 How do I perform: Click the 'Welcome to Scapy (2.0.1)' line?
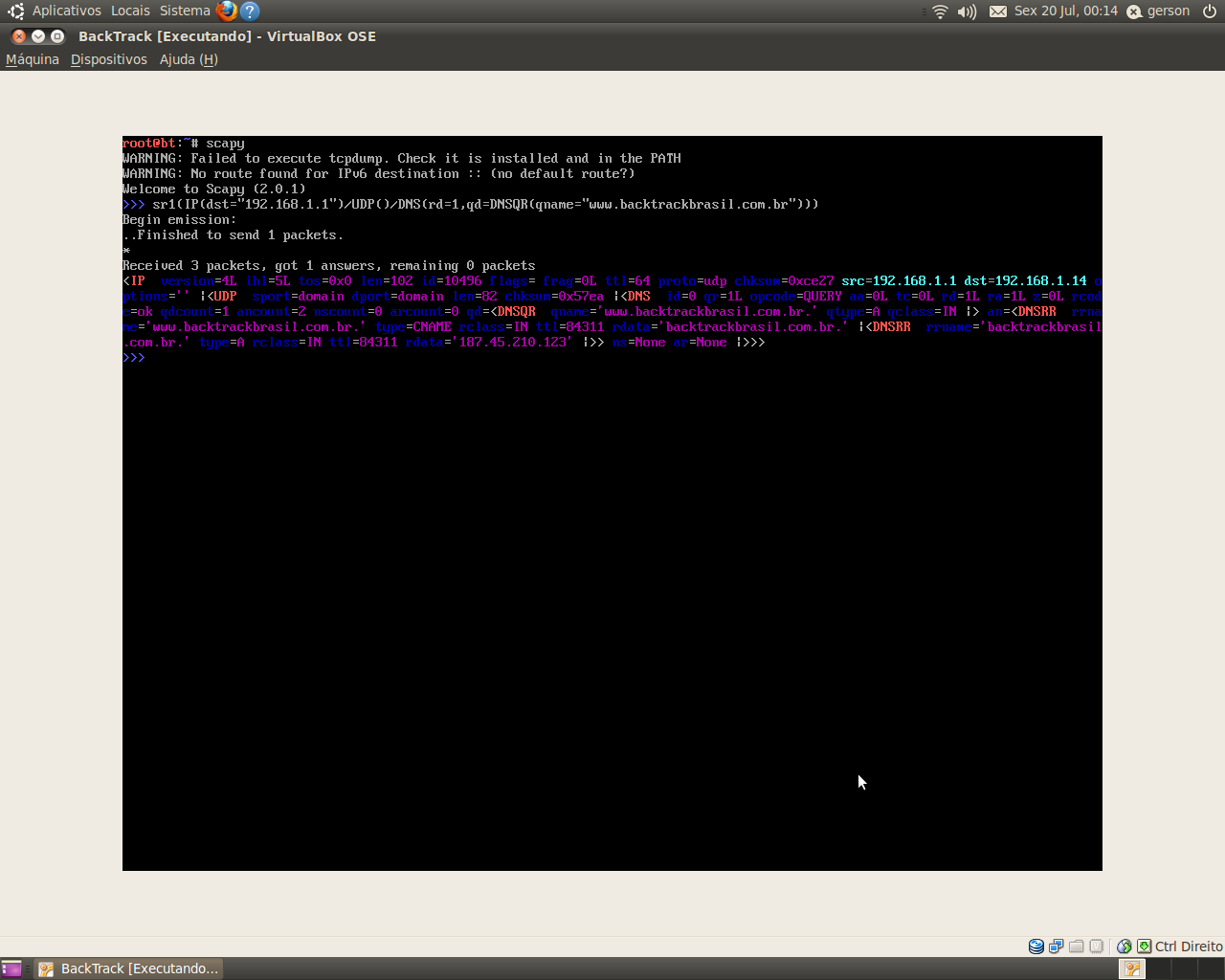pos(214,189)
